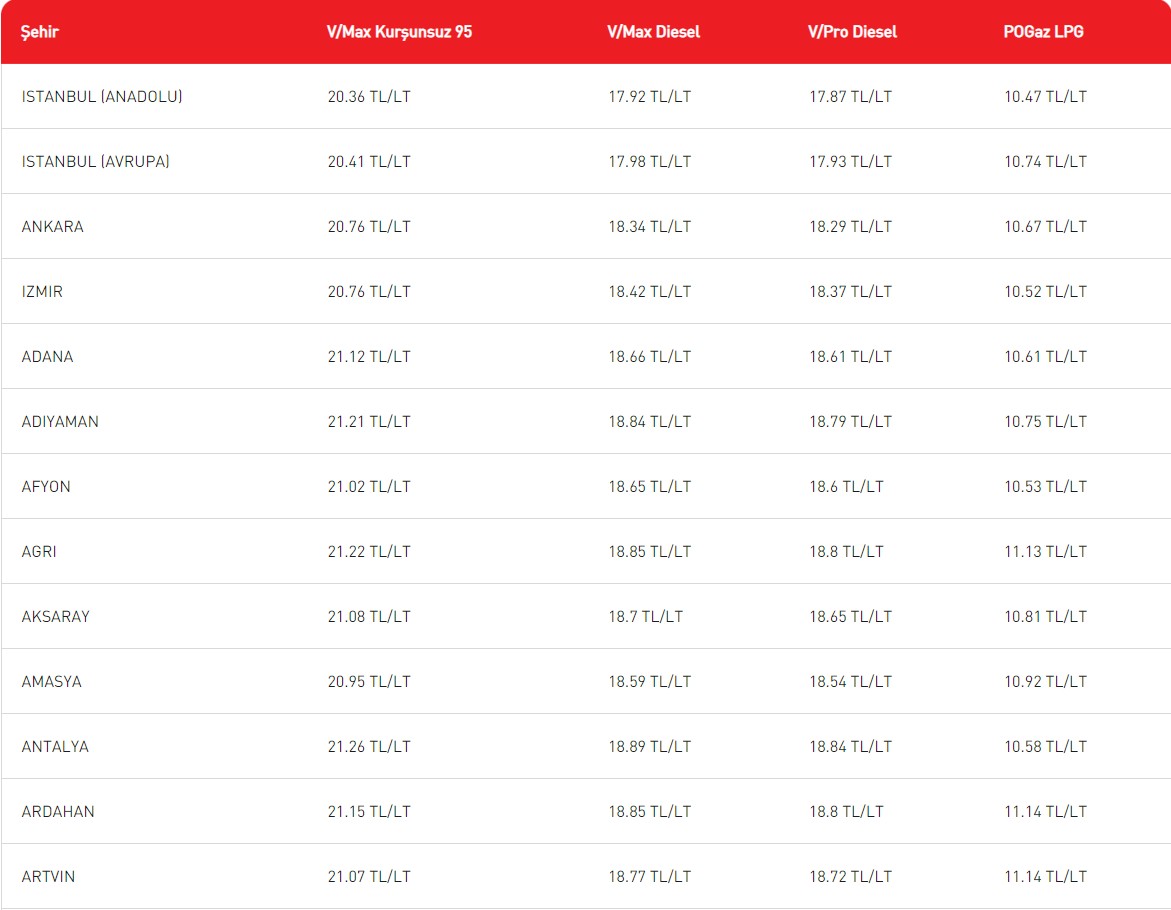Select AGRI's LPG price 11.13
Screen dimensions: 1171x910
1045,552
